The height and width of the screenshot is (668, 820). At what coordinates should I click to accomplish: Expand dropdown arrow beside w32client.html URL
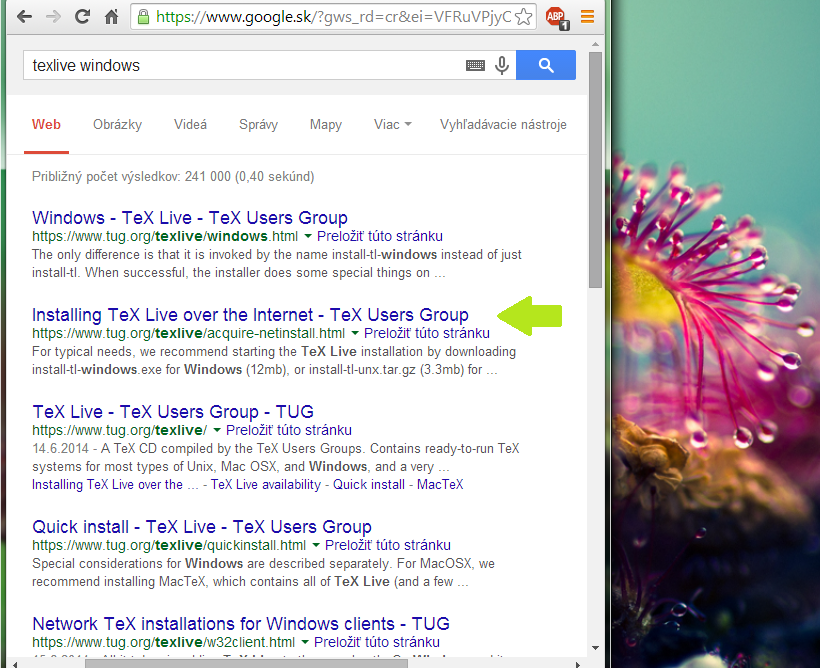pos(305,642)
